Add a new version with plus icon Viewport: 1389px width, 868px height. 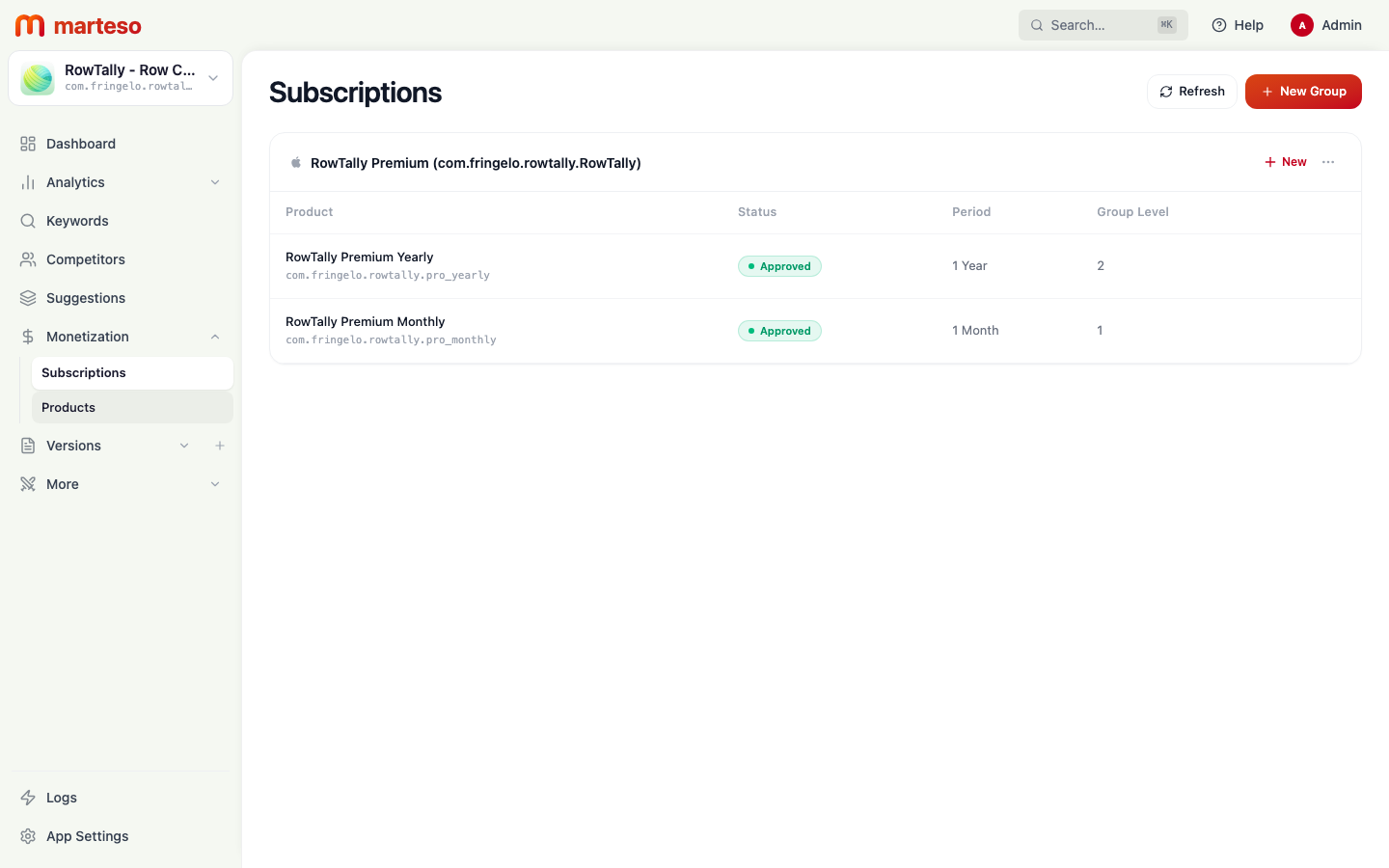tap(220, 446)
